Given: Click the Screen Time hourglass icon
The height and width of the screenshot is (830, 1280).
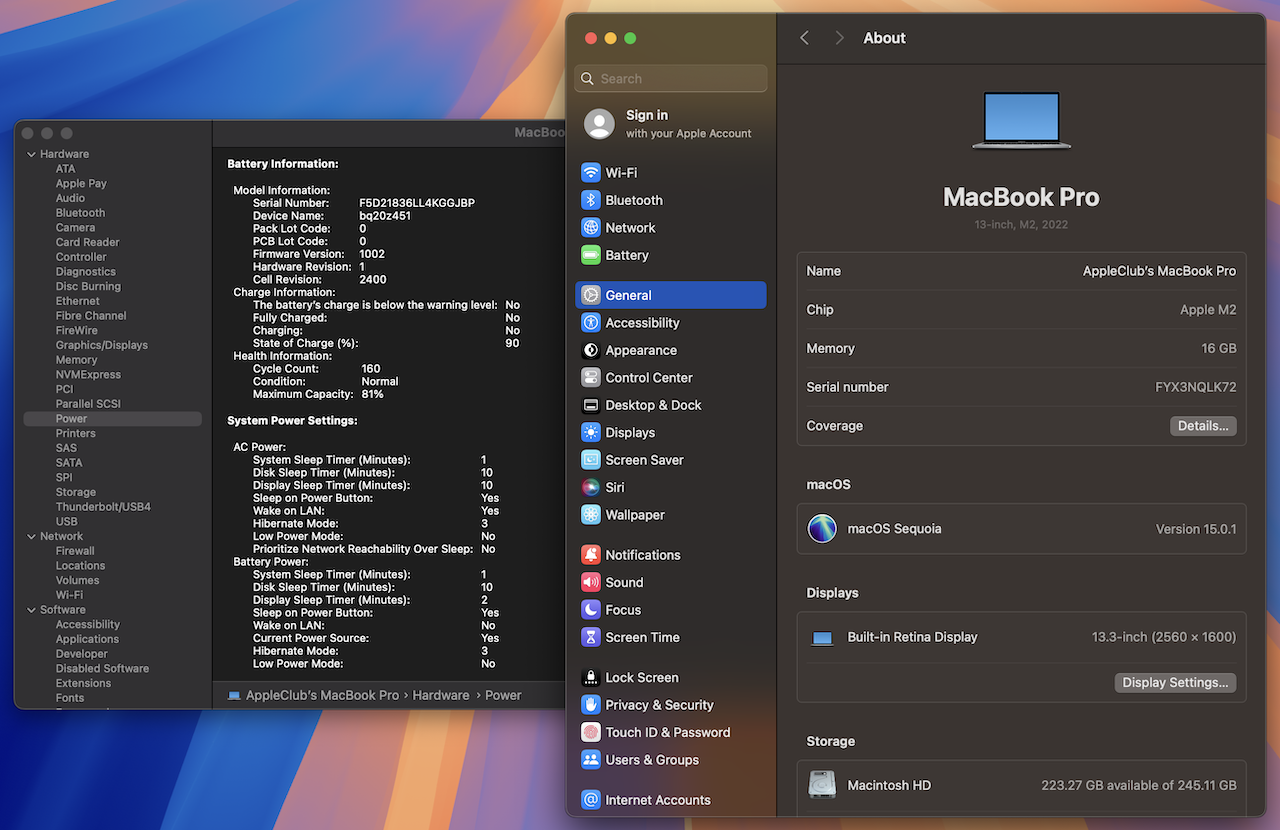Looking at the screenshot, I should [591, 637].
